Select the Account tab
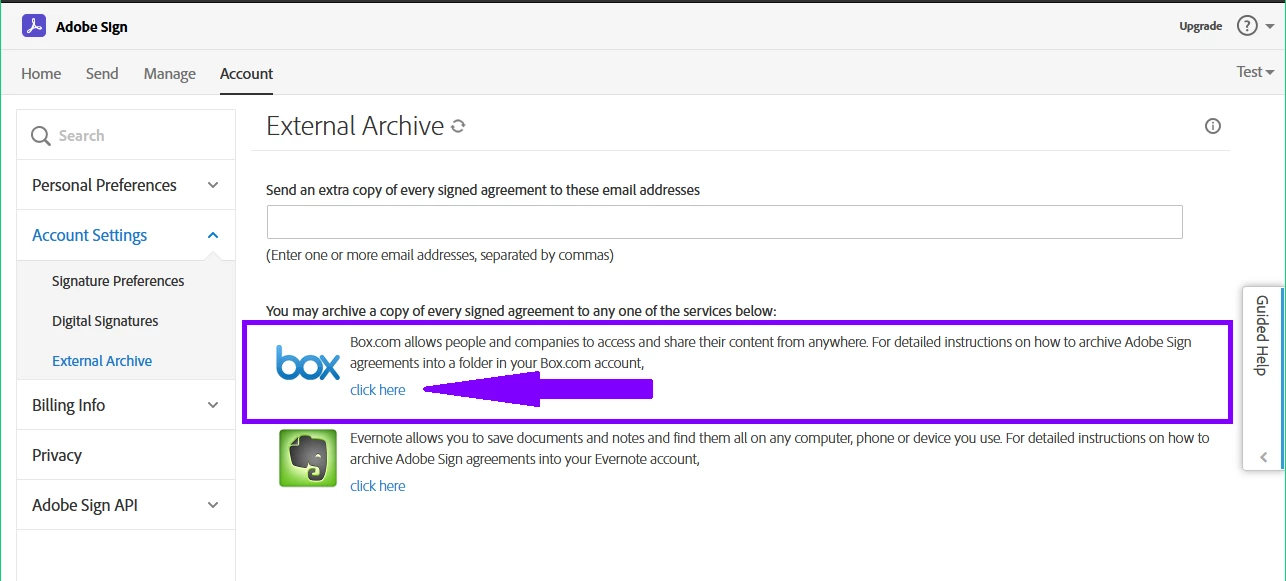The height and width of the screenshot is (581, 1286). pos(246,73)
